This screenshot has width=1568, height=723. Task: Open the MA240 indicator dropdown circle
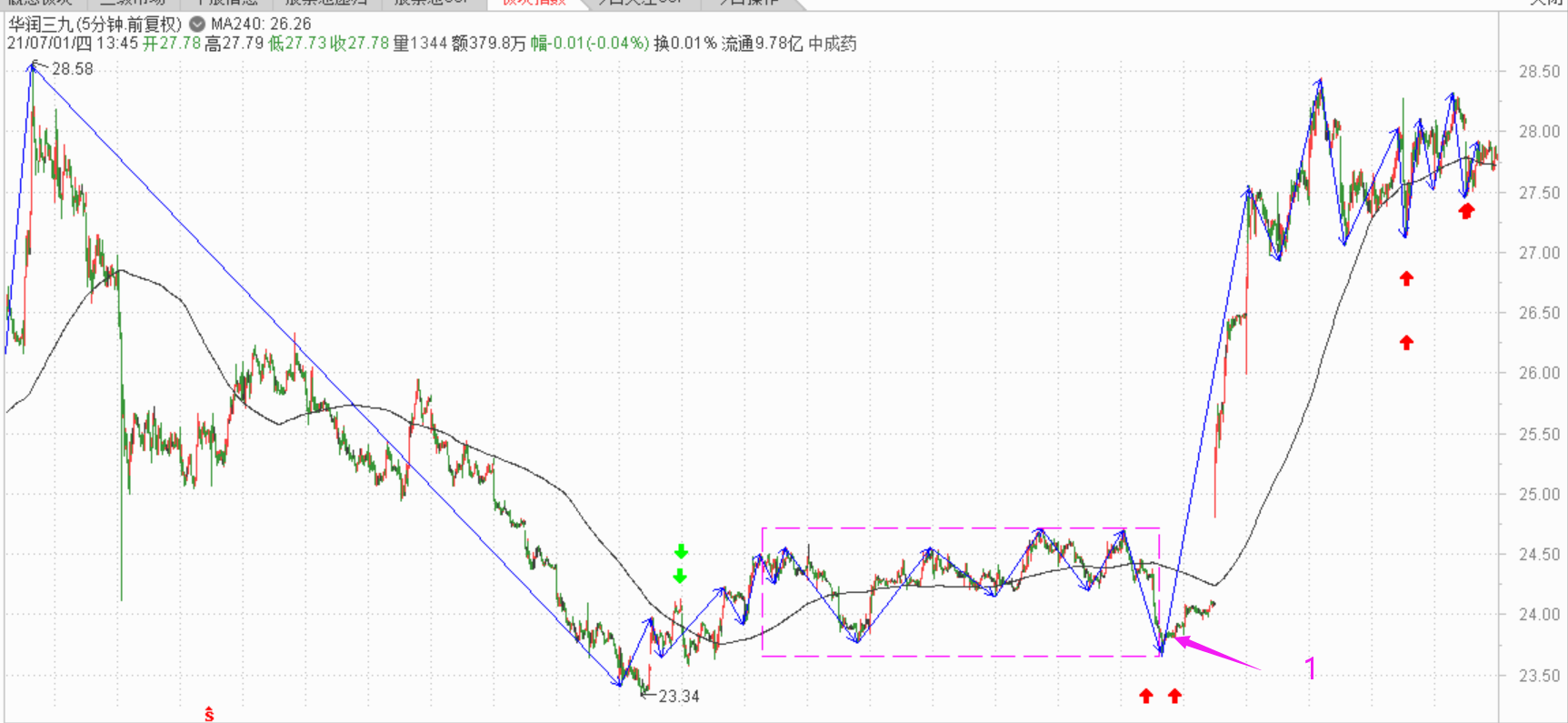tap(196, 25)
